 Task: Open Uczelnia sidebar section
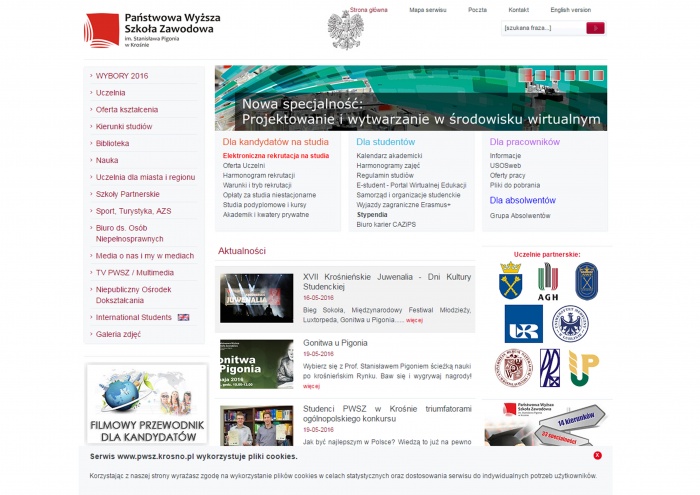pyautogui.click(x=110, y=93)
